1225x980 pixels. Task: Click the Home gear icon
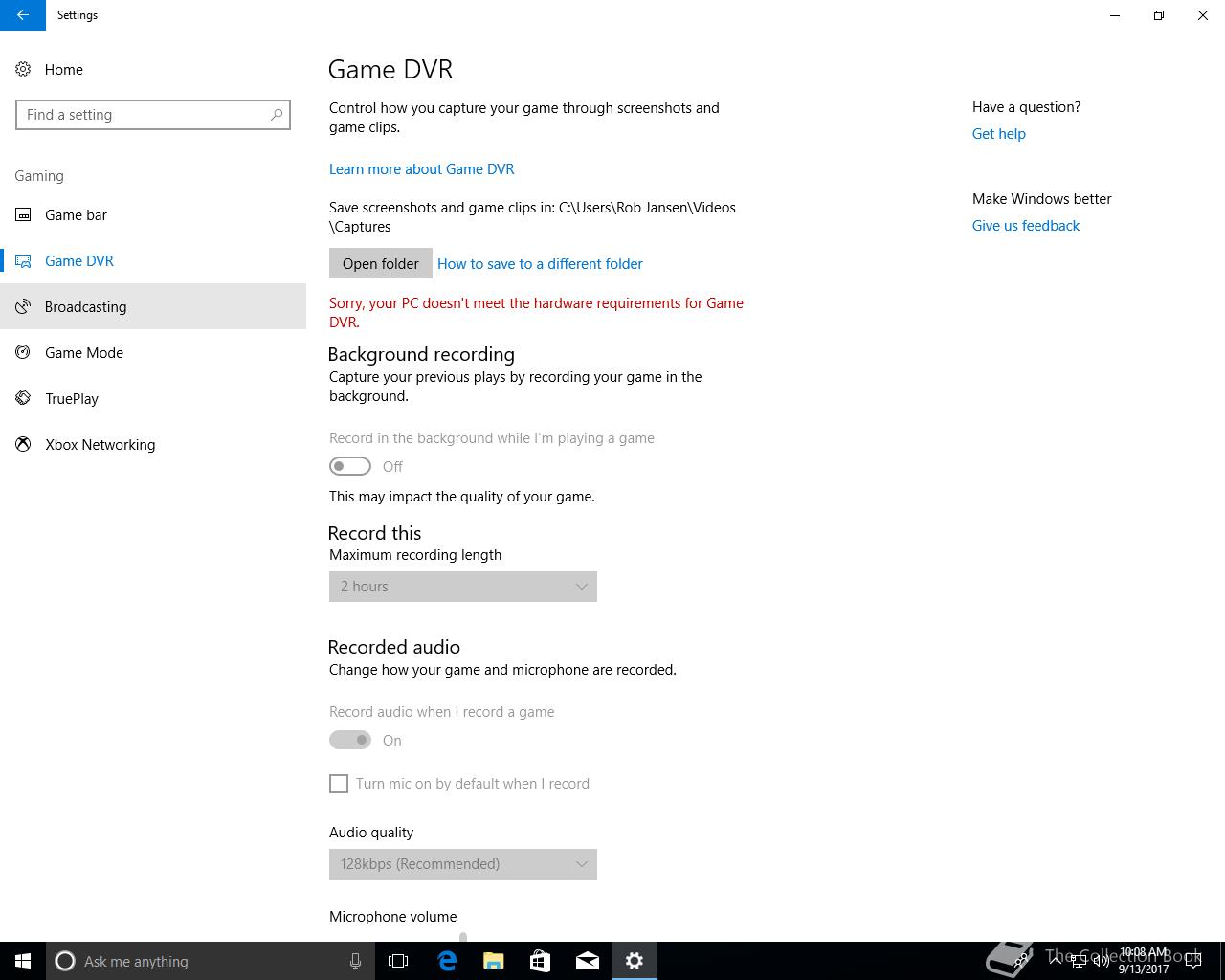pyautogui.click(x=23, y=69)
